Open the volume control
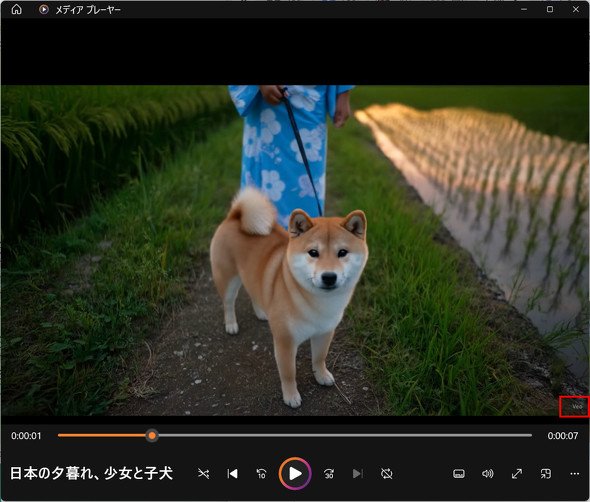590x502 pixels. 488,473
